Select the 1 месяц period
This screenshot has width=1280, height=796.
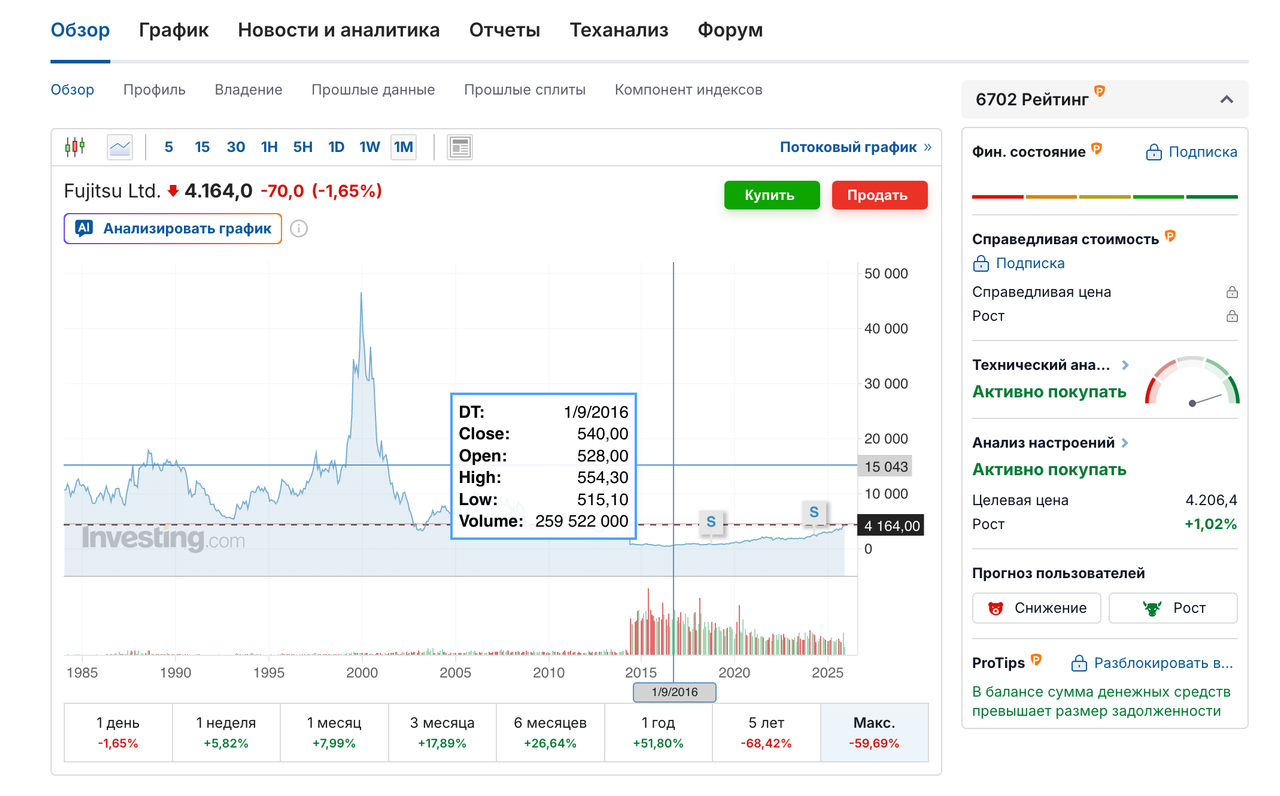(334, 732)
